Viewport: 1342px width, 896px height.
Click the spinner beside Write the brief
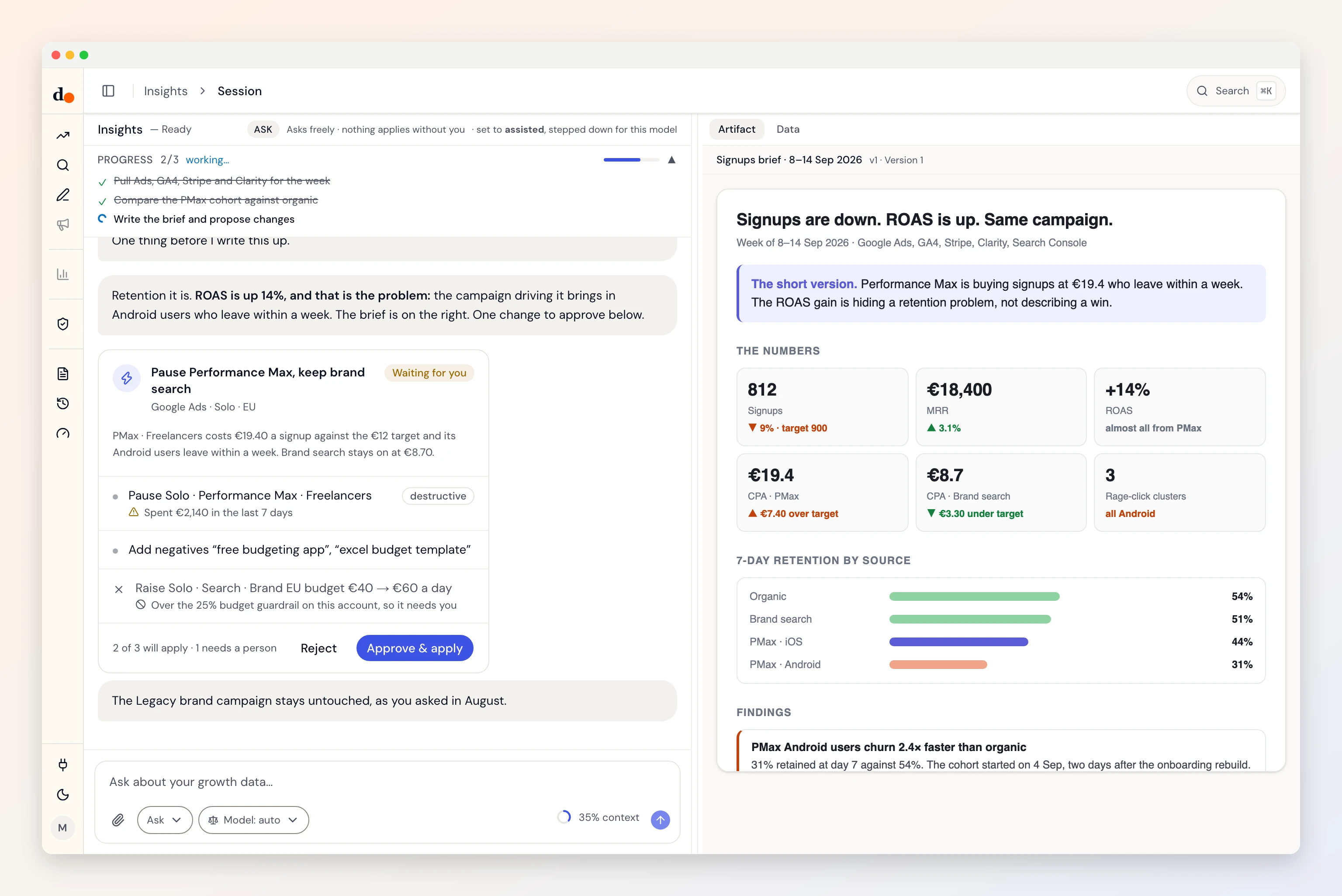coord(102,219)
